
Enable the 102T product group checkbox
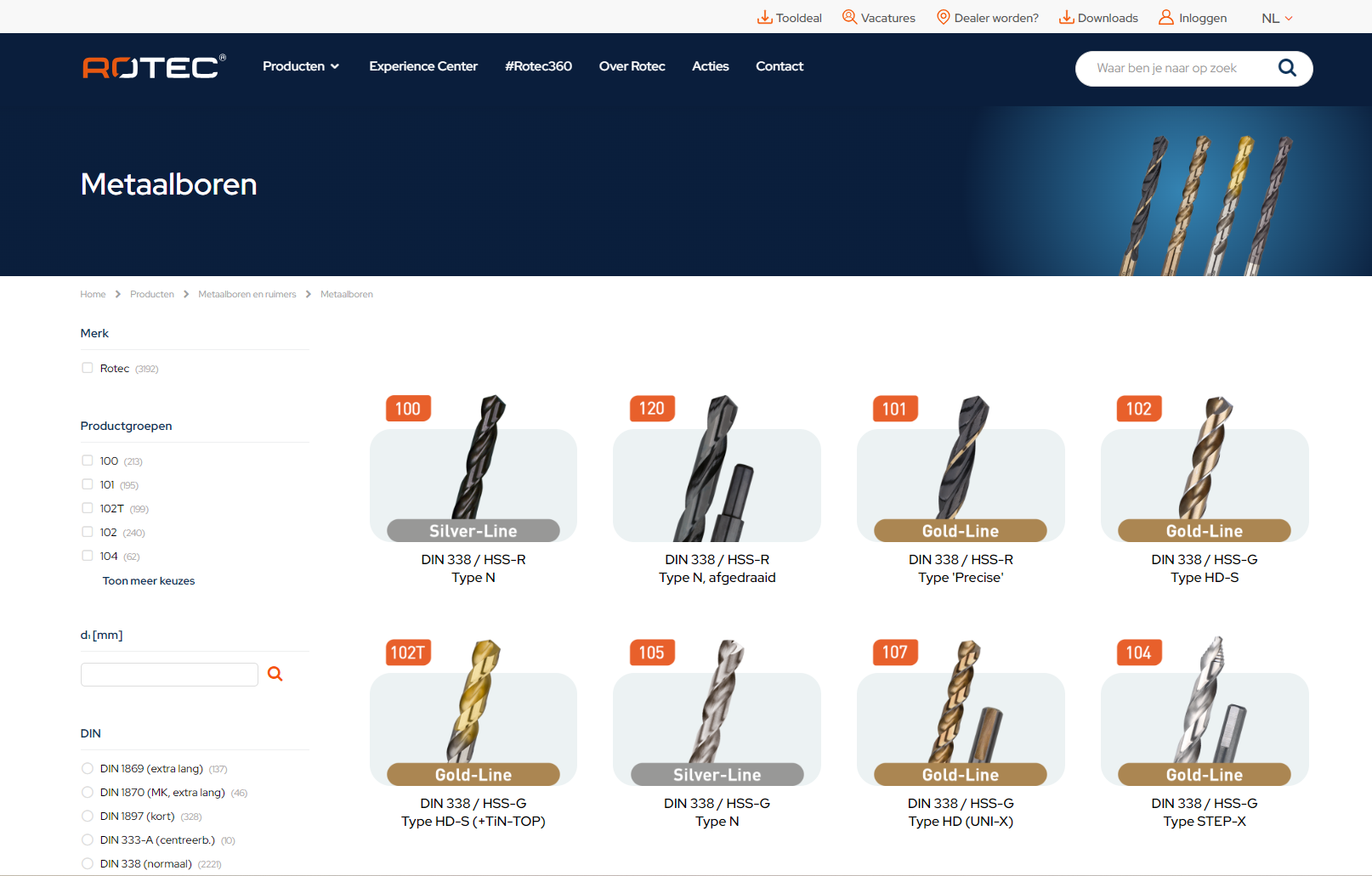[x=88, y=508]
